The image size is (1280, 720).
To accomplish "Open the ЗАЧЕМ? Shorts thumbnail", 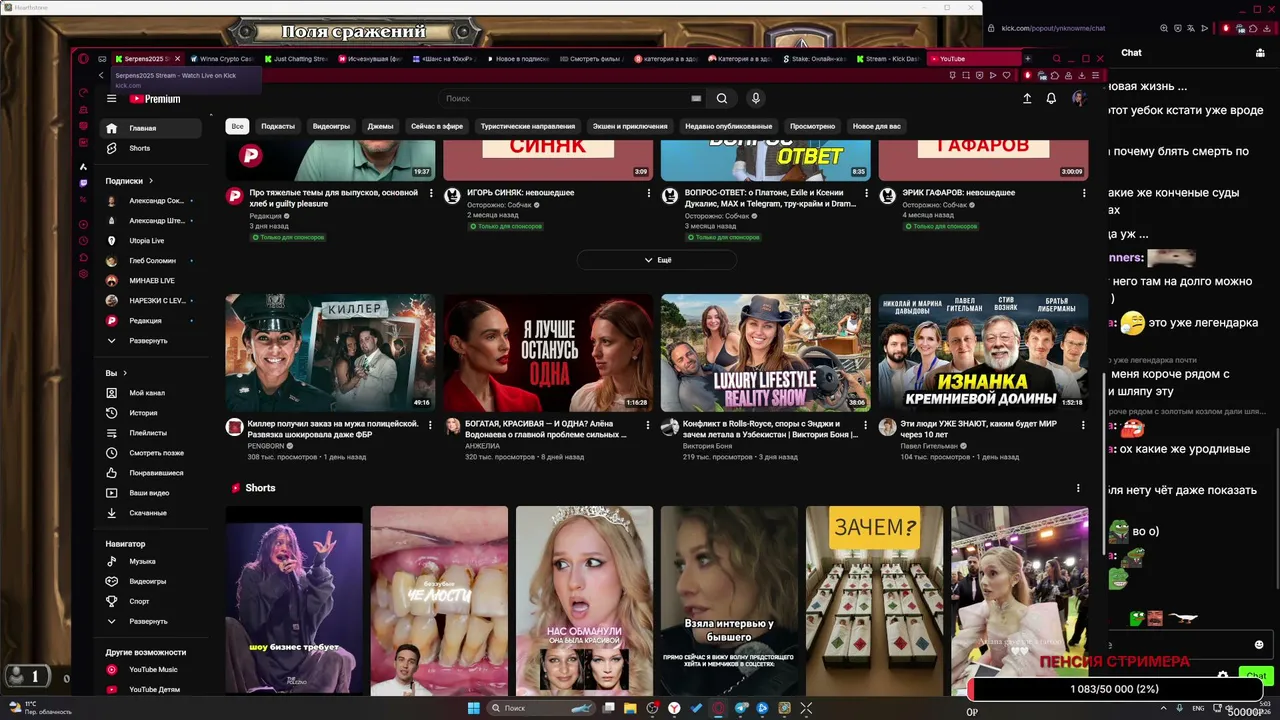I will point(874,600).
